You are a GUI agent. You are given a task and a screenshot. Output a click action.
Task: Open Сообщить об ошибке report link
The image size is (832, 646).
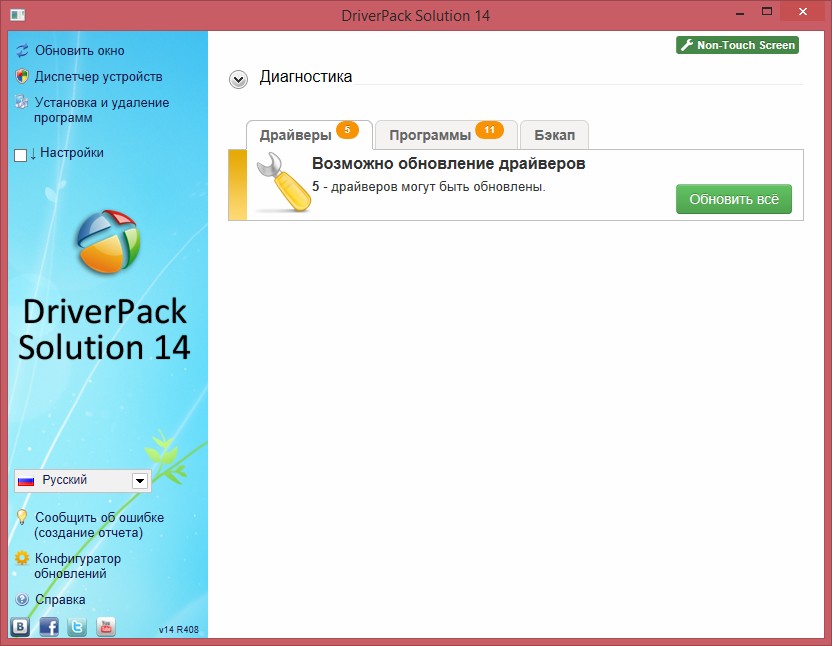click(99, 525)
